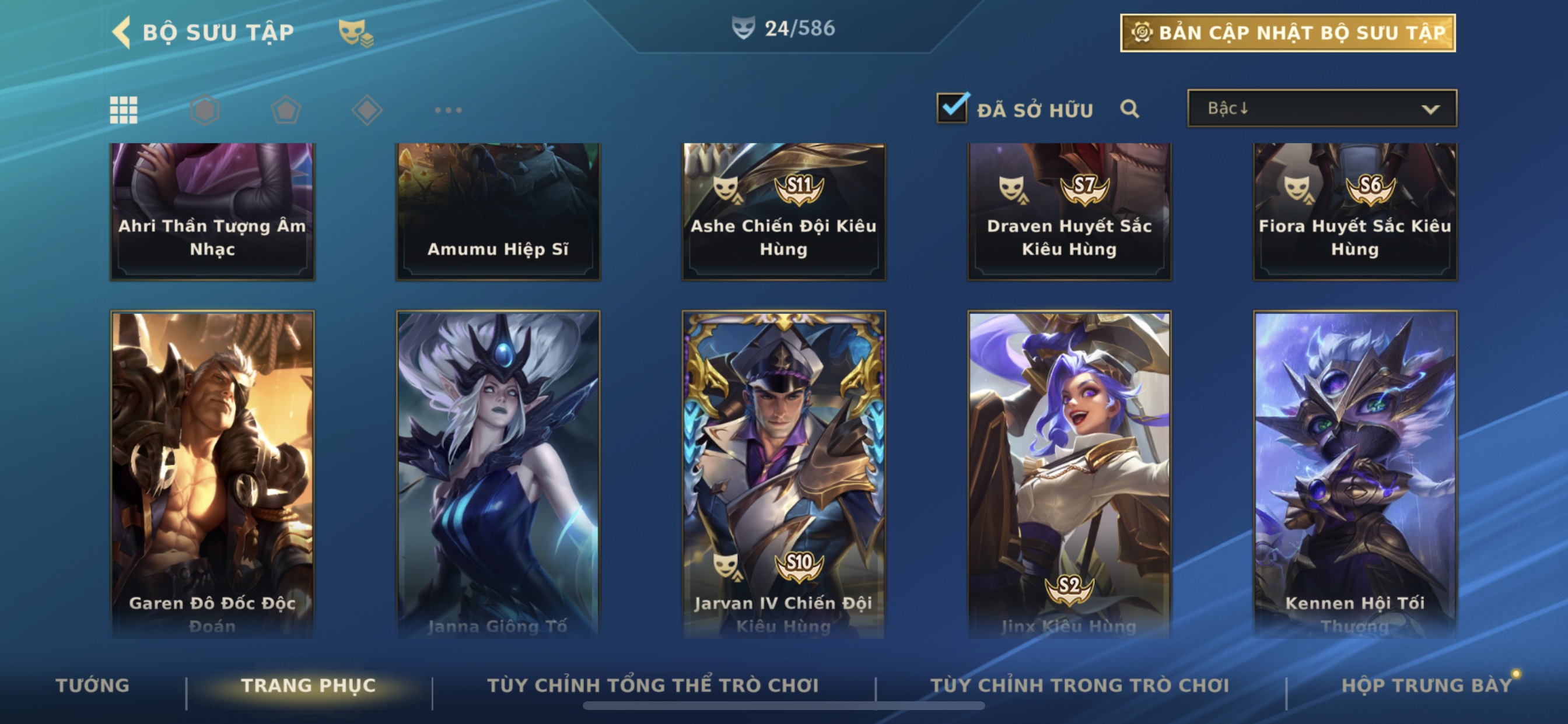1568x724 pixels.
Task: Open the three-dots more filters icon
Action: click(448, 110)
